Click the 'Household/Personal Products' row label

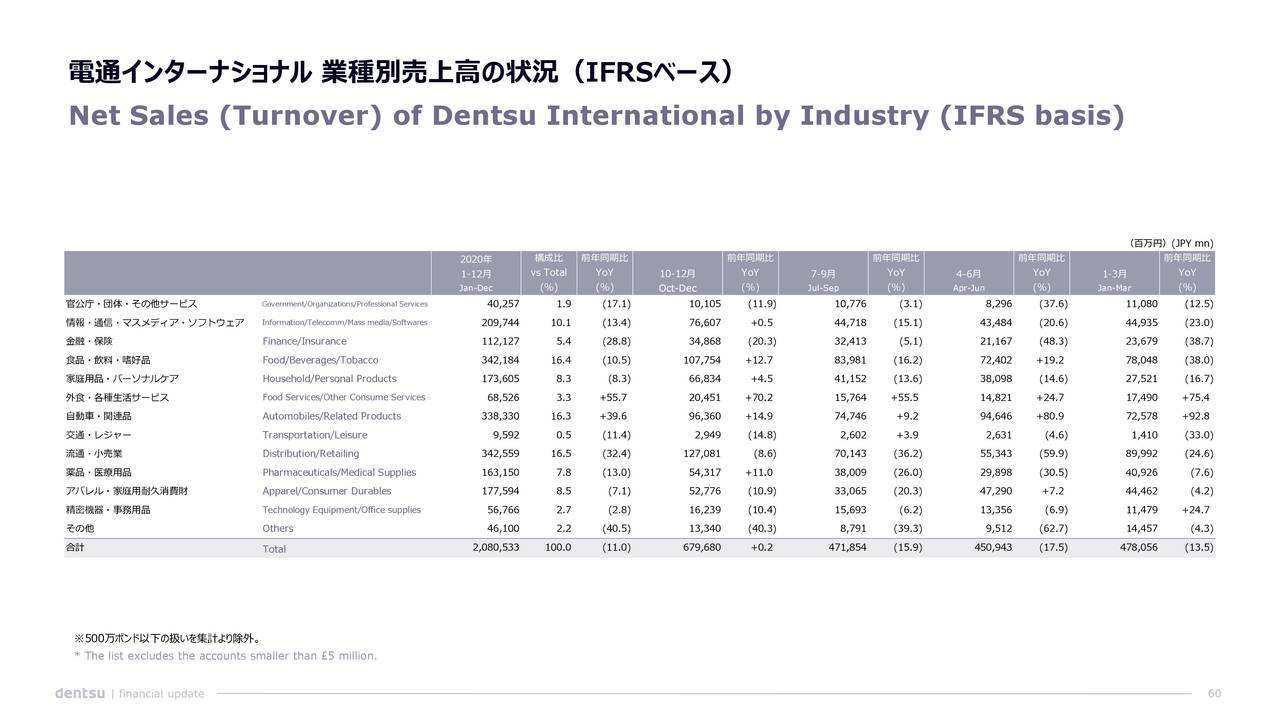[329, 379]
